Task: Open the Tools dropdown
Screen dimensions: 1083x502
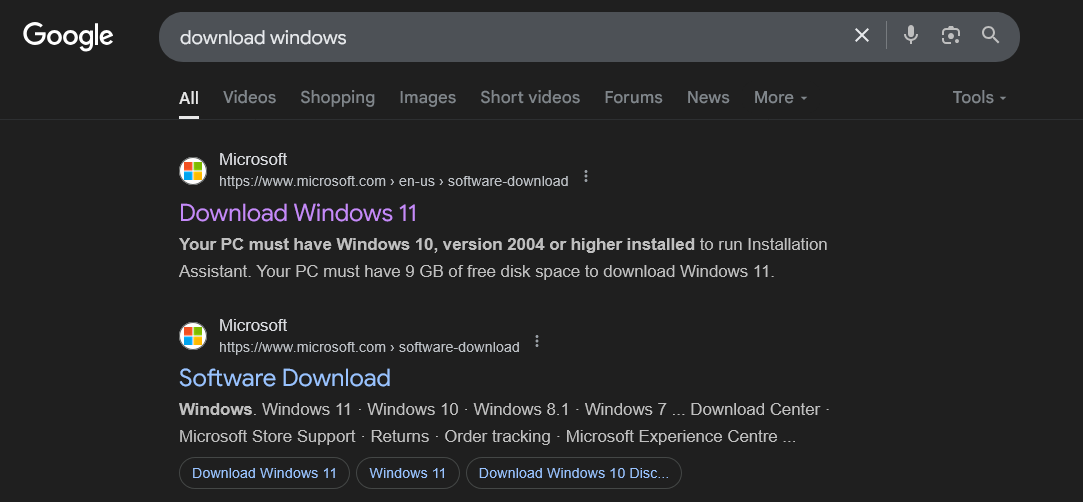Action: (979, 97)
